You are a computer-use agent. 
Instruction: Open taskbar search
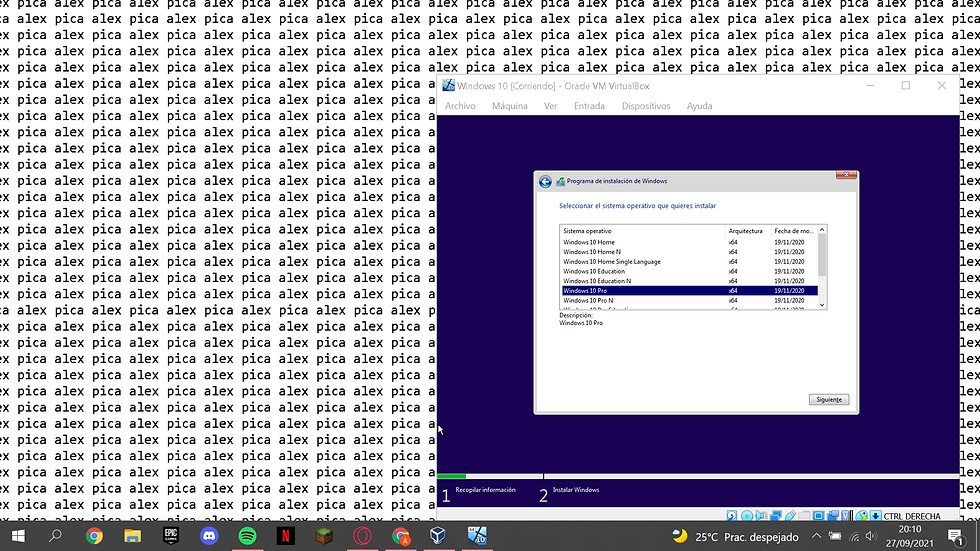56,536
